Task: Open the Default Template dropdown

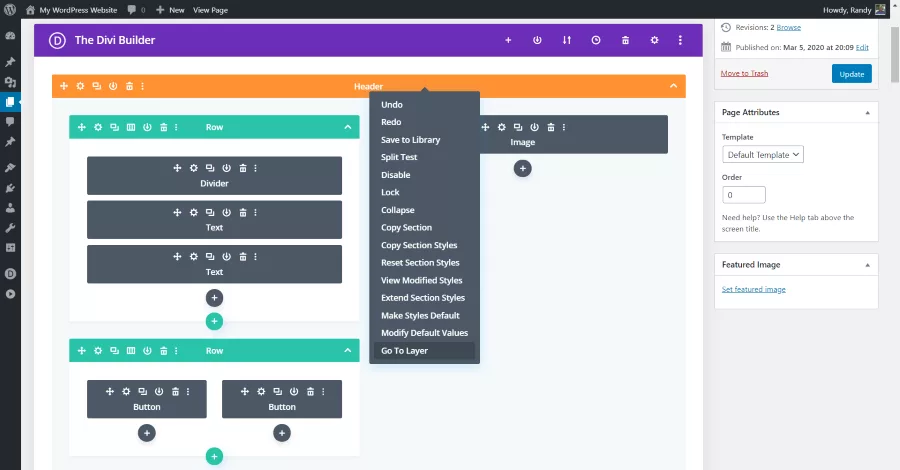Action: [763, 155]
